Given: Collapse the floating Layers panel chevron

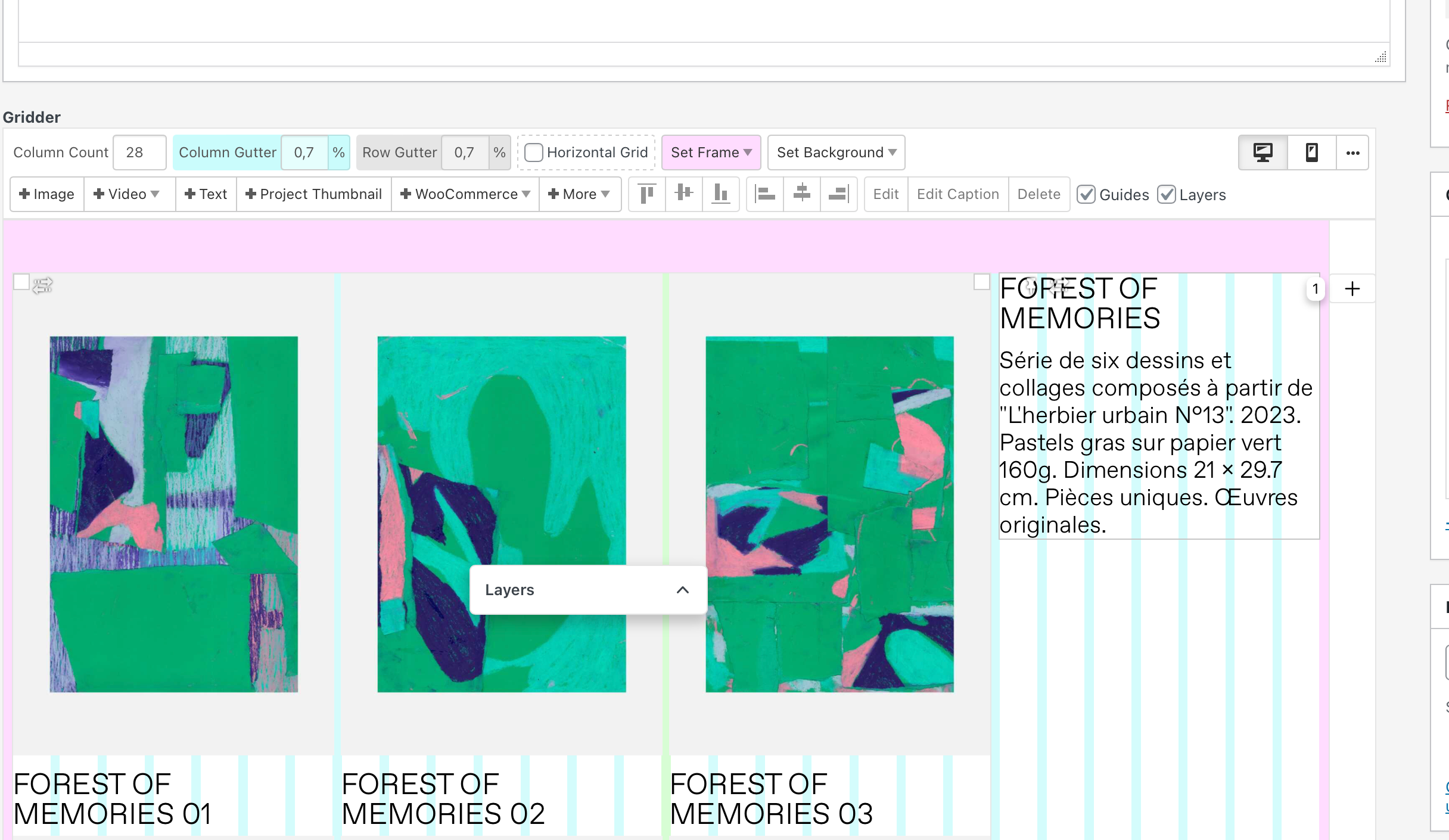Looking at the screenshot, I should [683, 590].
